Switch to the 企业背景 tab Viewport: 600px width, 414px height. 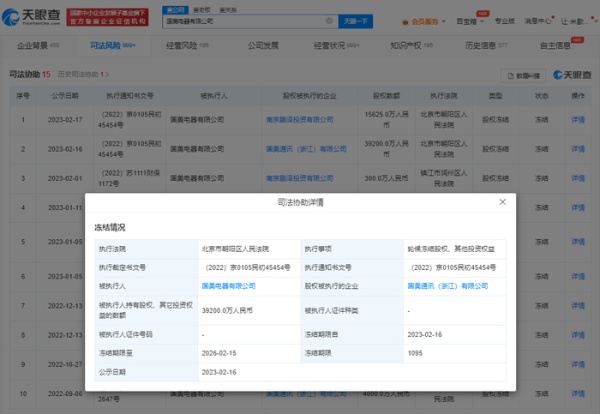[37, 47]
